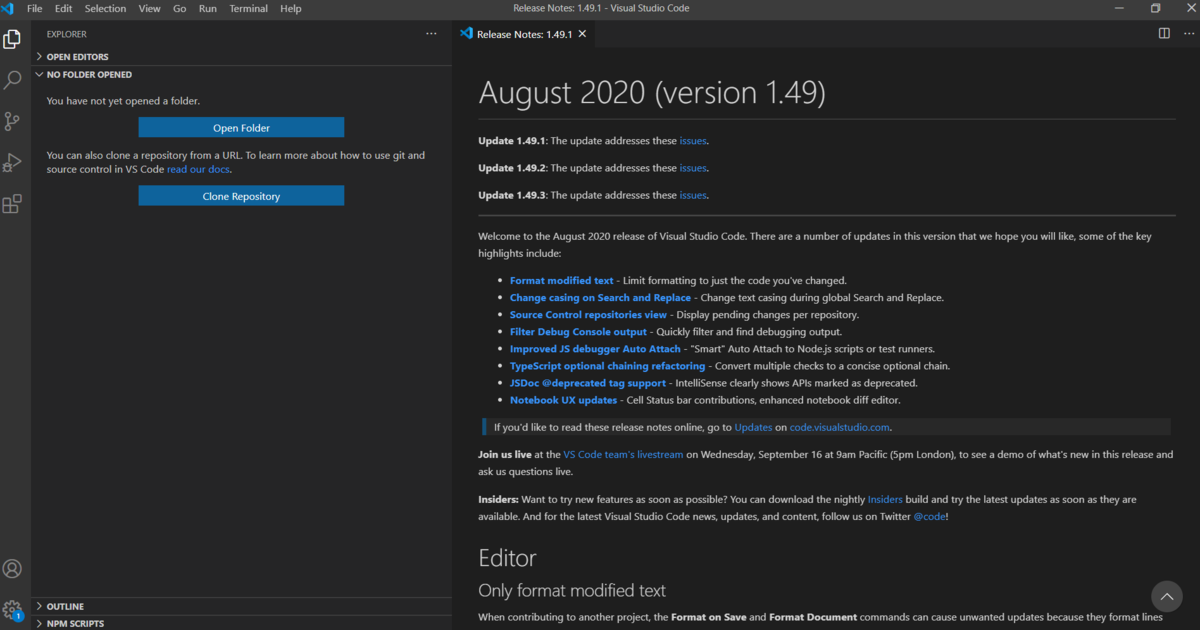Click the EXPLORER panel title

tap(67, 34)
